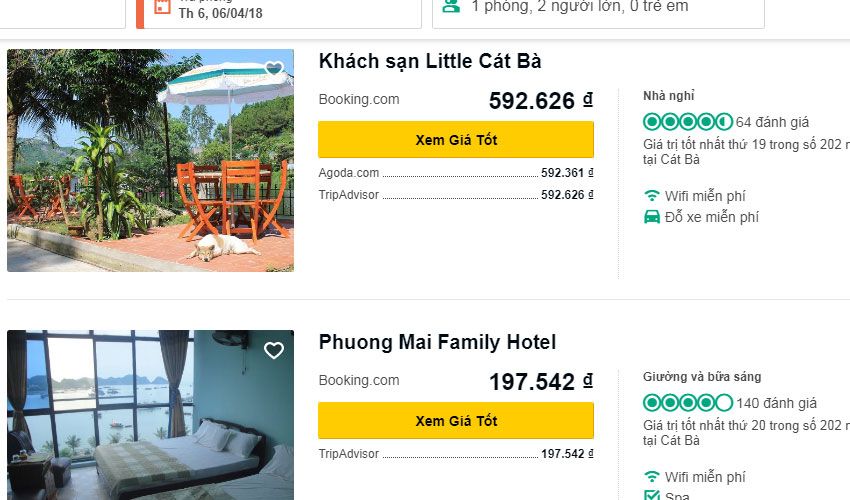Click the Spa amenity icon
This screenshot has height=500, width=850.
(652, 496)
